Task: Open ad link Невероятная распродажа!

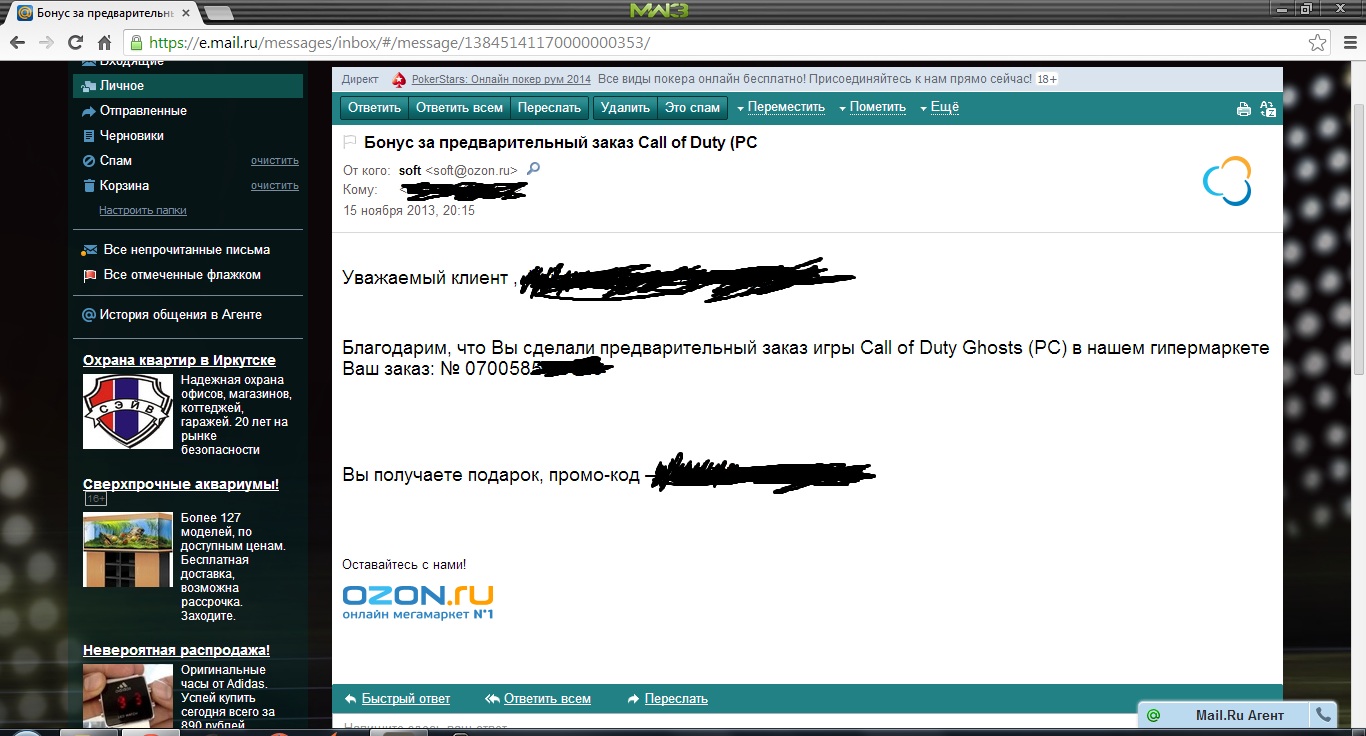Action: [176, 650]
